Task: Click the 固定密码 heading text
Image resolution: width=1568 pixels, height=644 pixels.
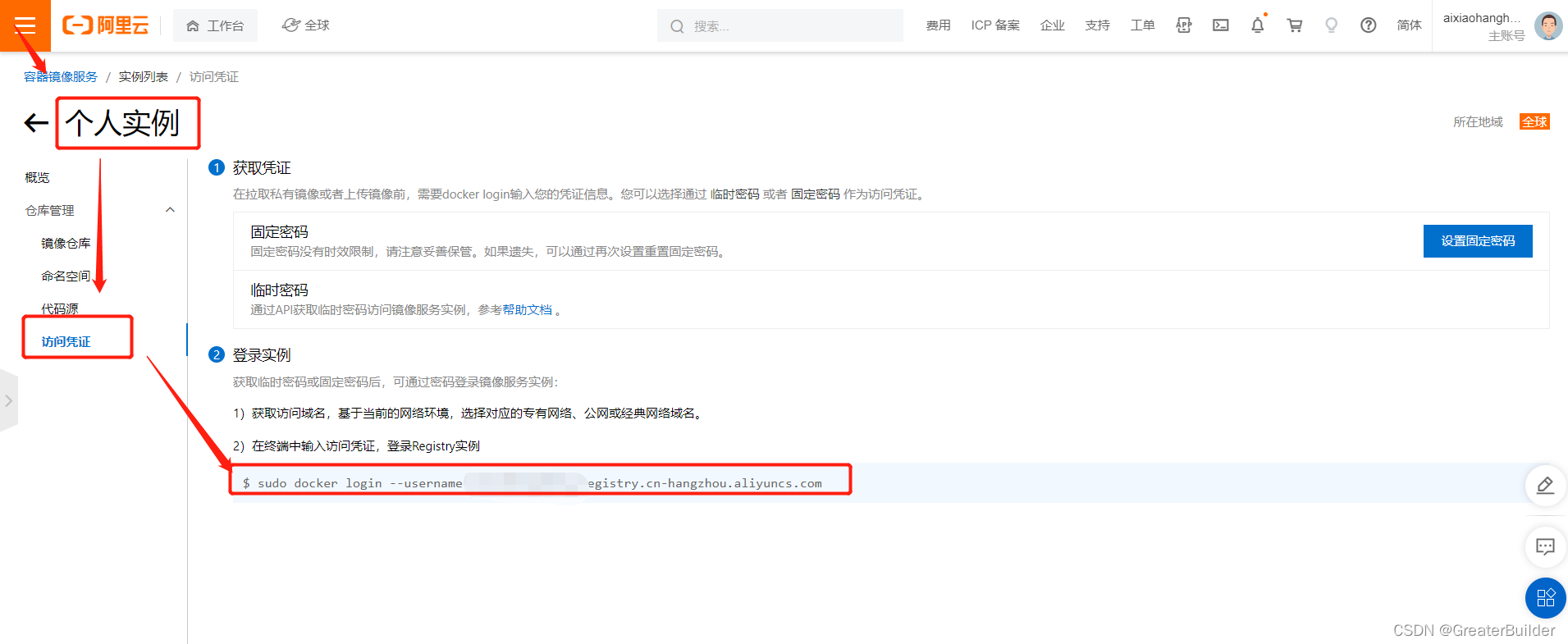Action: click(x=279, y=232)
